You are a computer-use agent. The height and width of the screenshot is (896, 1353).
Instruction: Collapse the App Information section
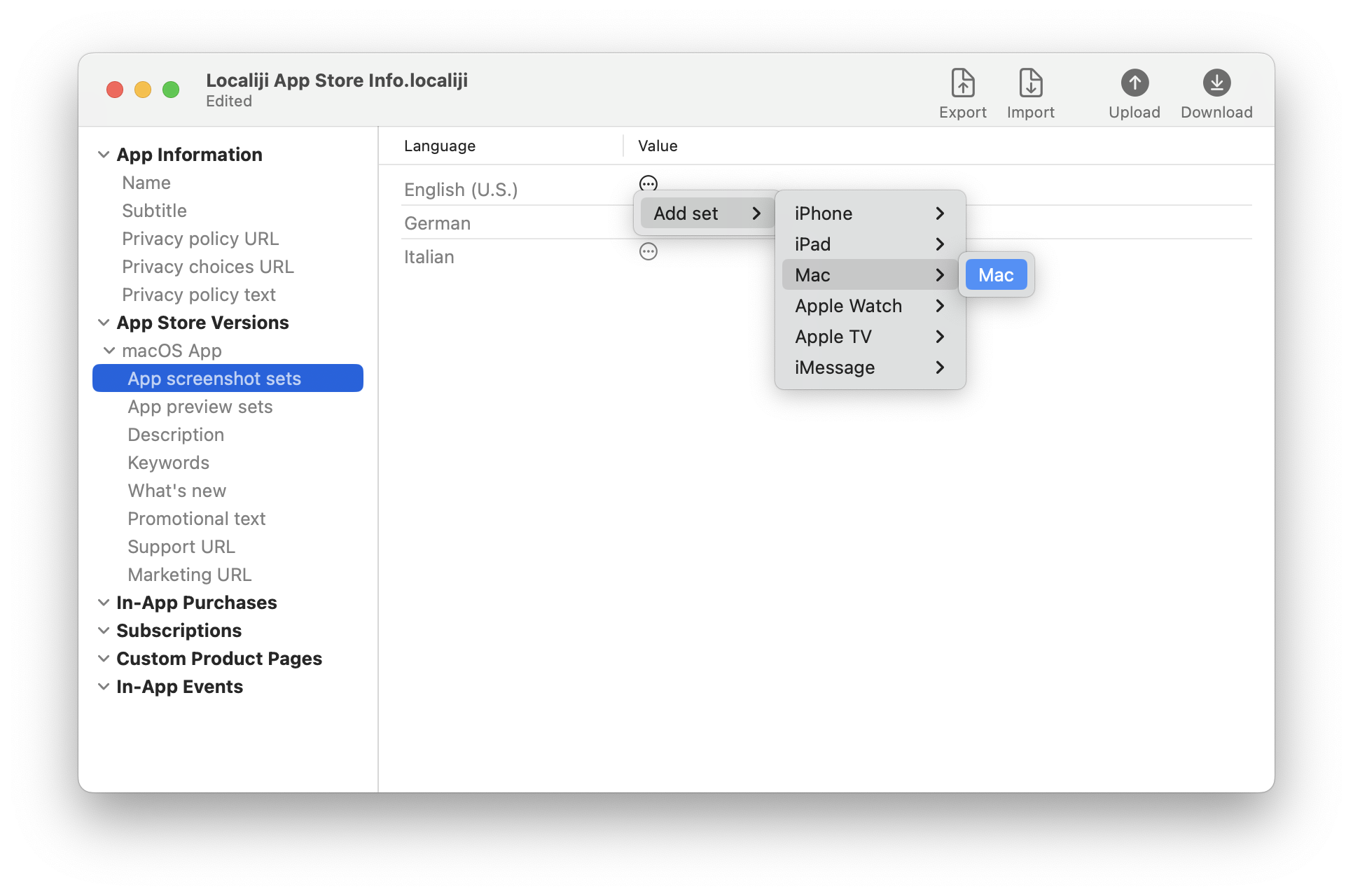click(x=104, y=155)
